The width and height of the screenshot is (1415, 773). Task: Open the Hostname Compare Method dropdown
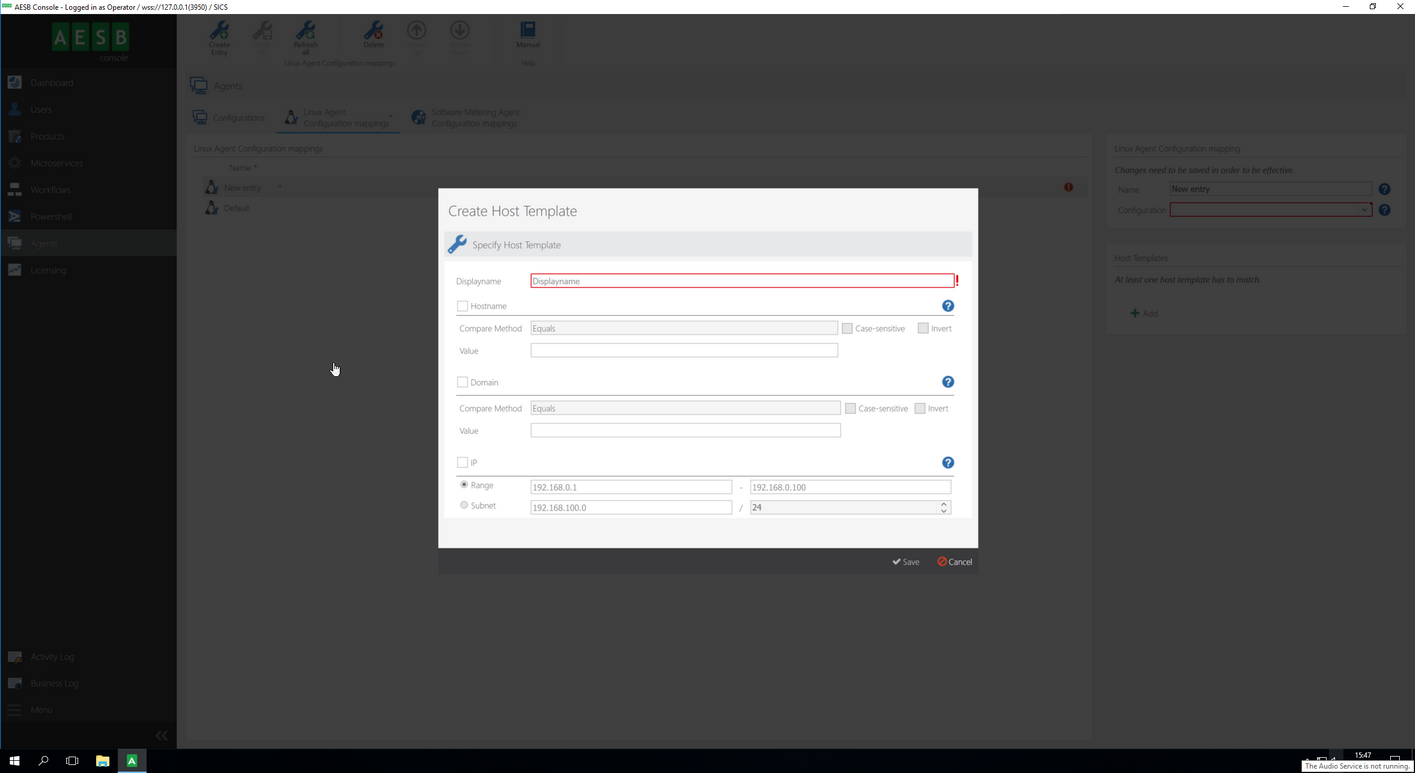point(684,328)
